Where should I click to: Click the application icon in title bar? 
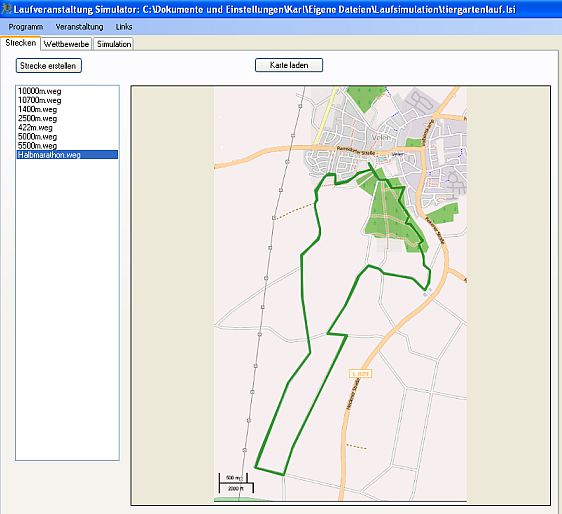[x=6, y=9]
